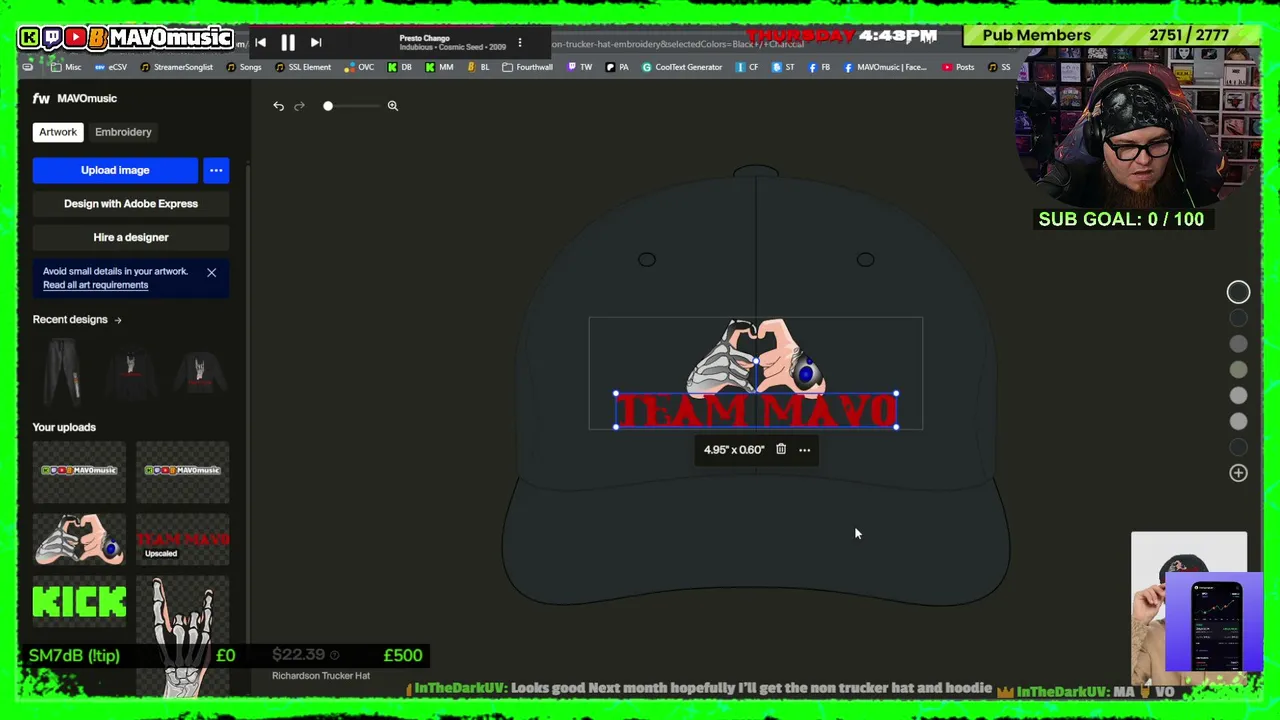Open the BL bookmark
1280x720 pixels.
pos(478,67)
